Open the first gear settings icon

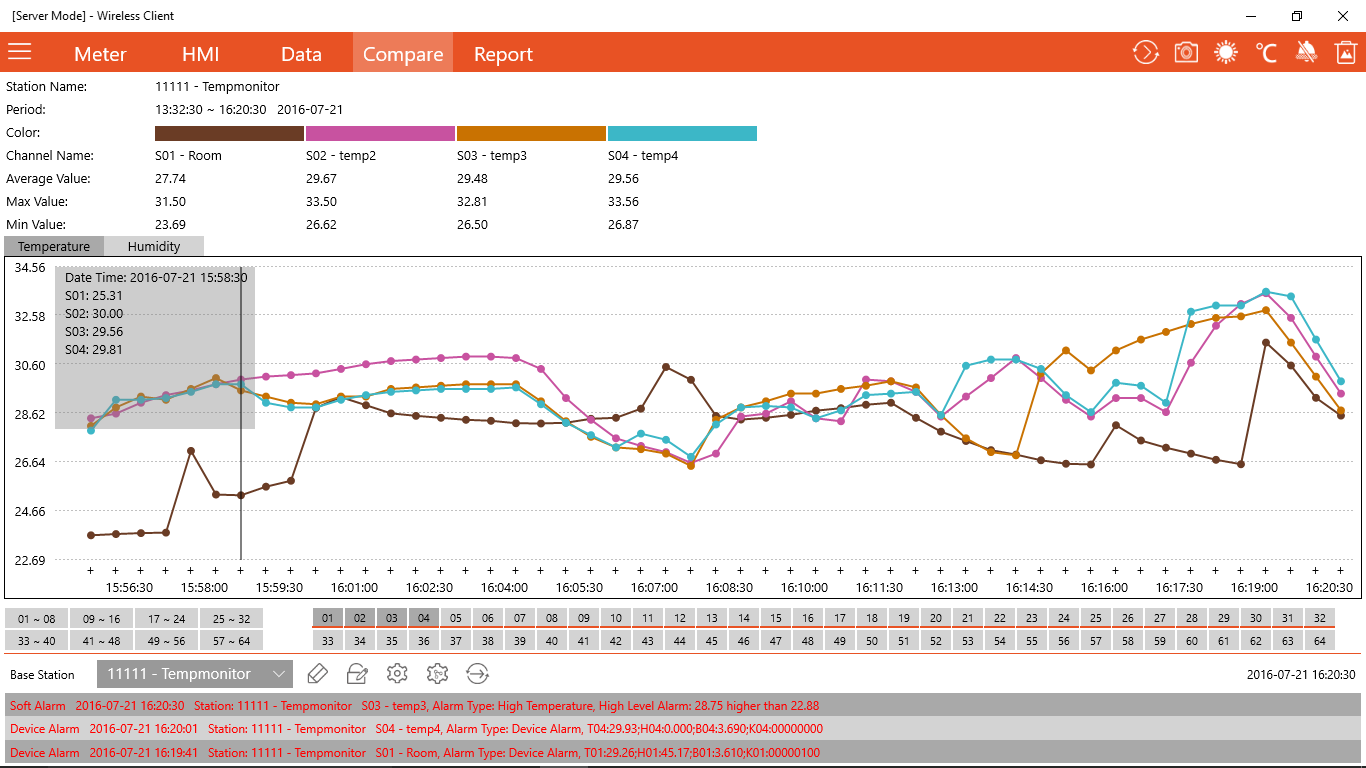(x=397, y=673)
